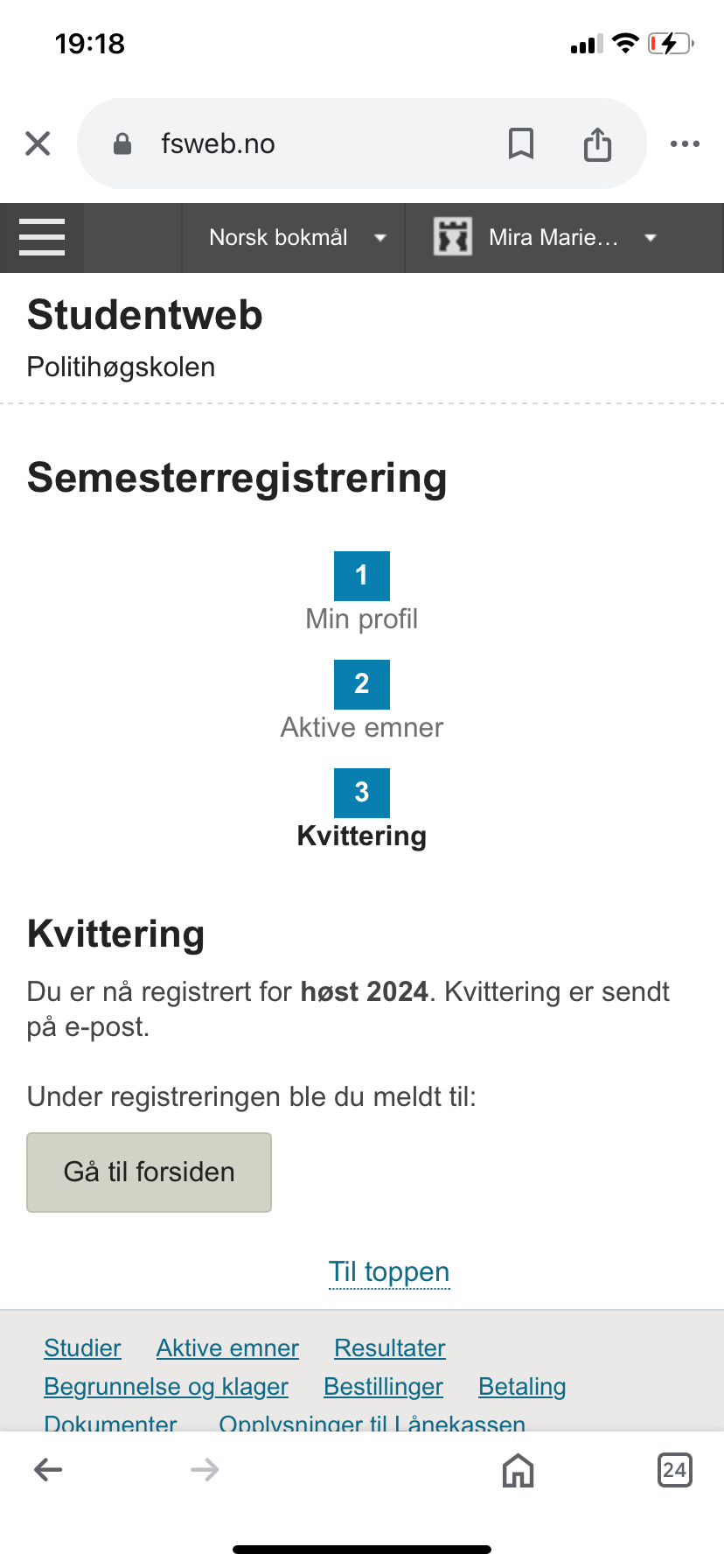Tap the forward arrow in browser bar
Viewport: 724px width, 1568px height.
[x=205, y=1470]
